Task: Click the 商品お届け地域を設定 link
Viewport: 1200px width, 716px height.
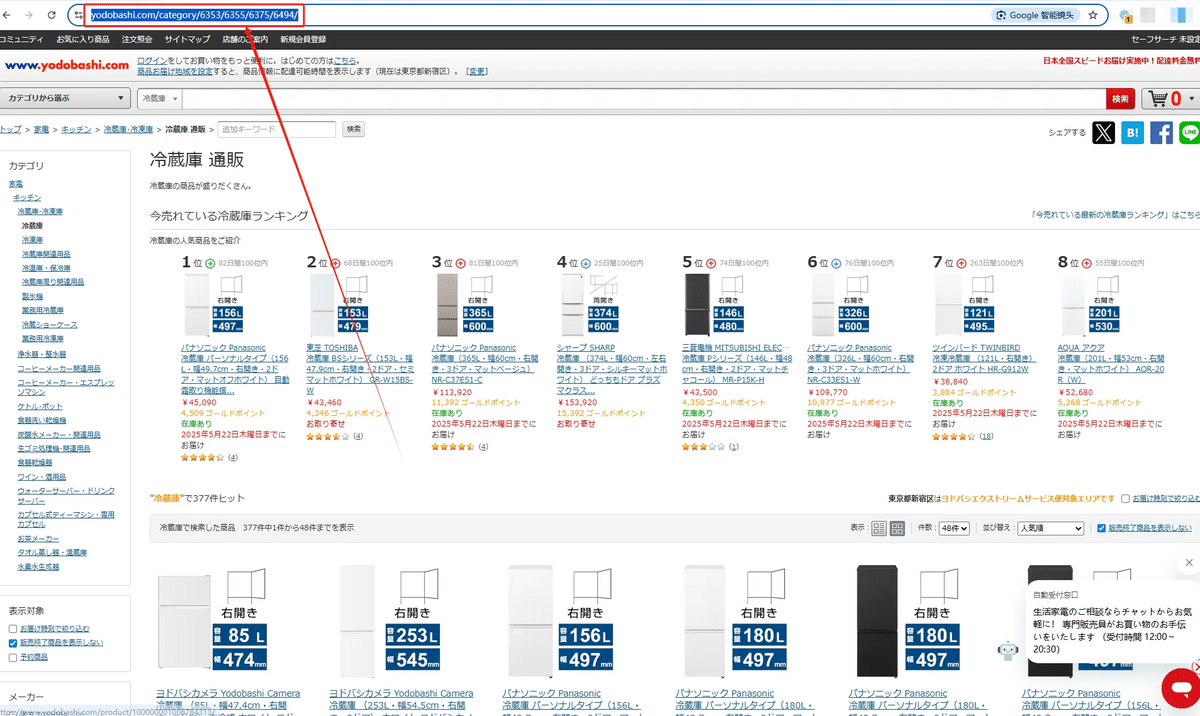Action: (x=174, y=71)
